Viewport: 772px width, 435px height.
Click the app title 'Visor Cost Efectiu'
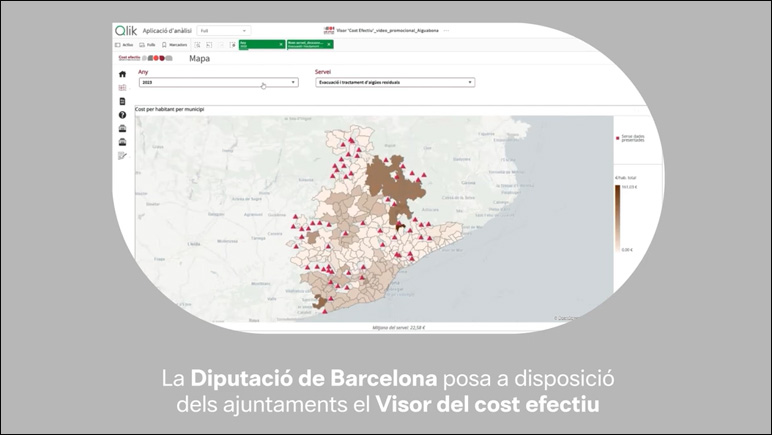click(x=390, y=31)
